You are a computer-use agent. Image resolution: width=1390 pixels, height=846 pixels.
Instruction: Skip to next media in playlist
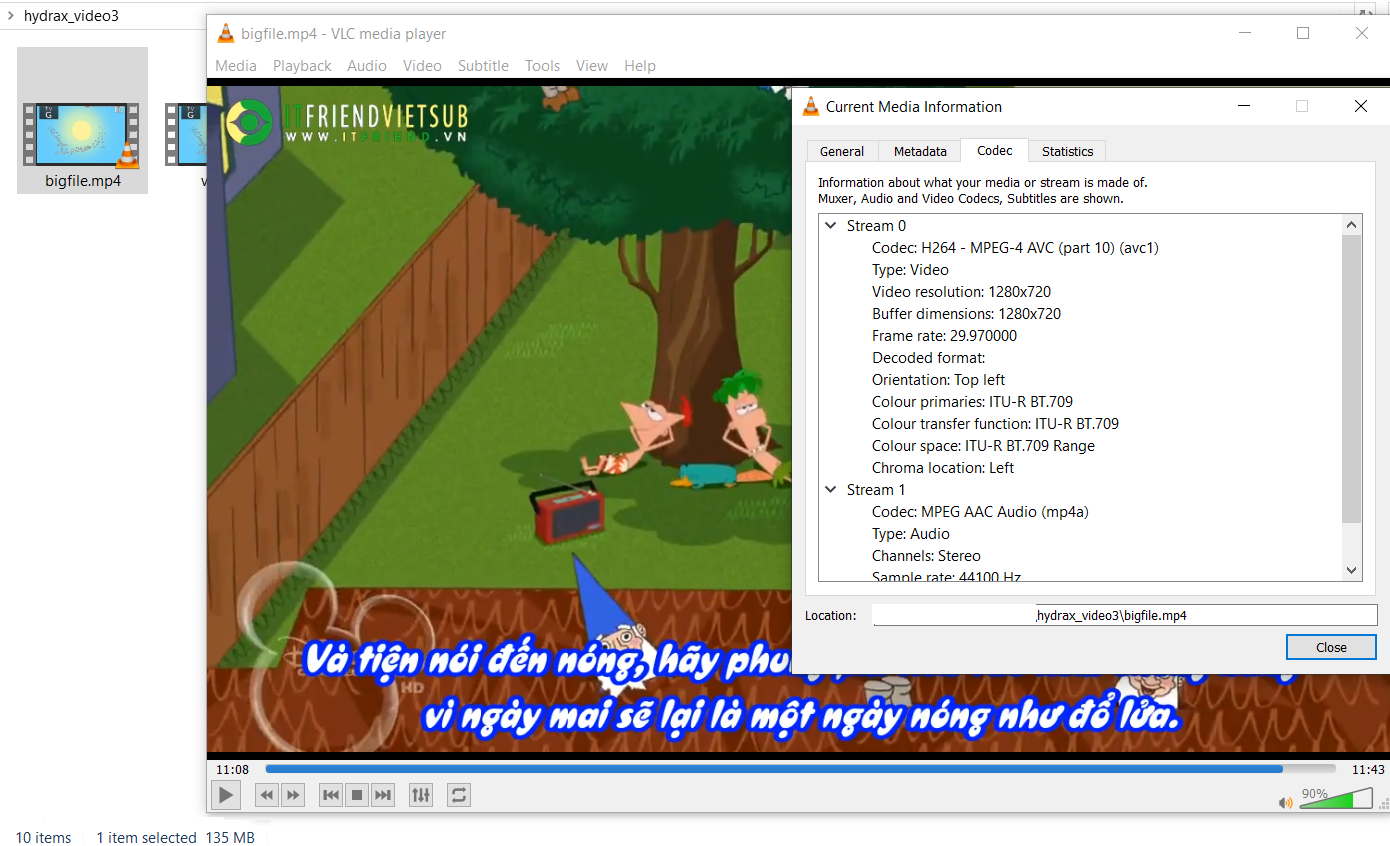click(383, 795)
